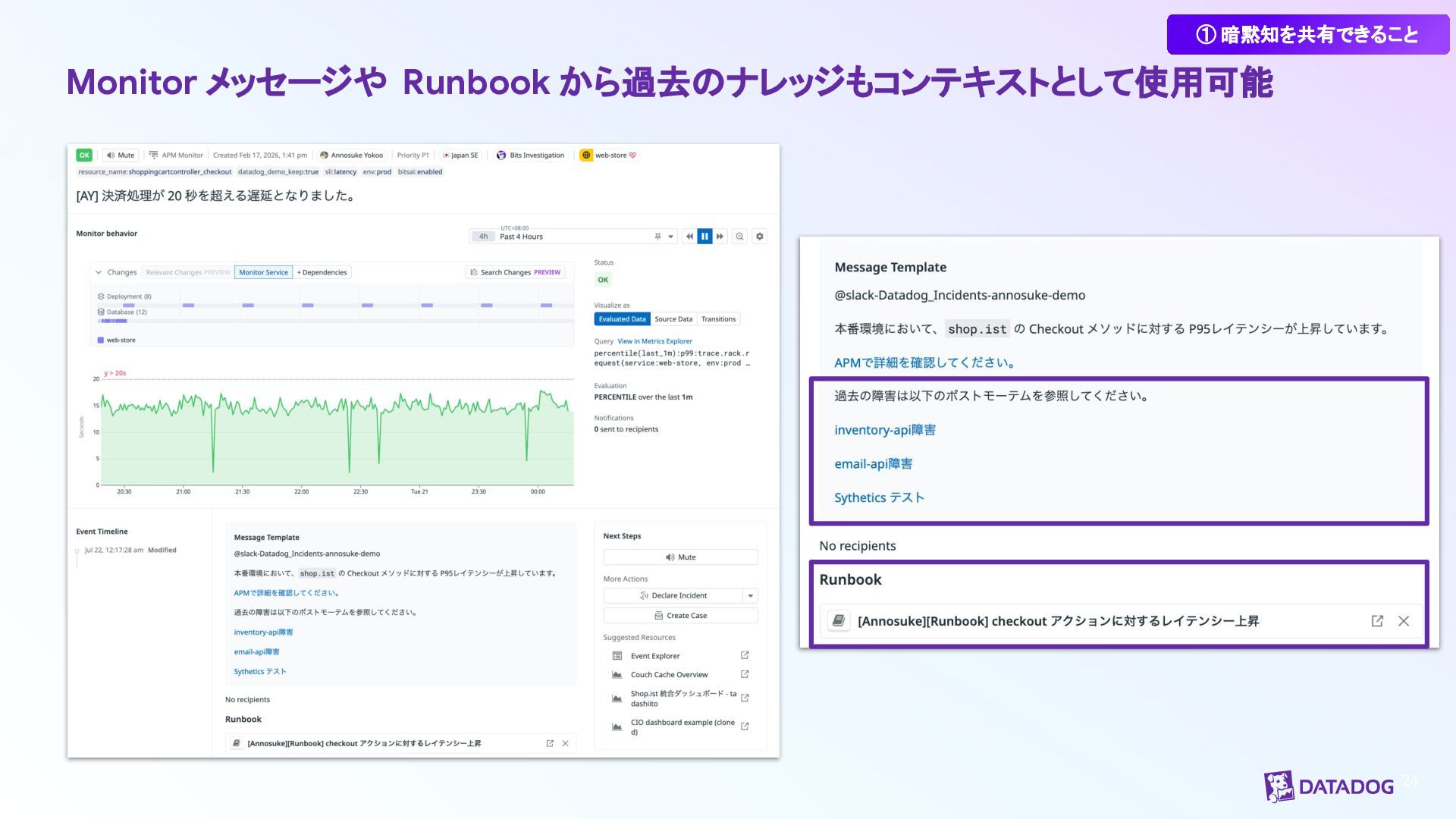1456x819 pixels.
Task: Click the datadog_demo_keep:true tag
Action: (278, 172)
